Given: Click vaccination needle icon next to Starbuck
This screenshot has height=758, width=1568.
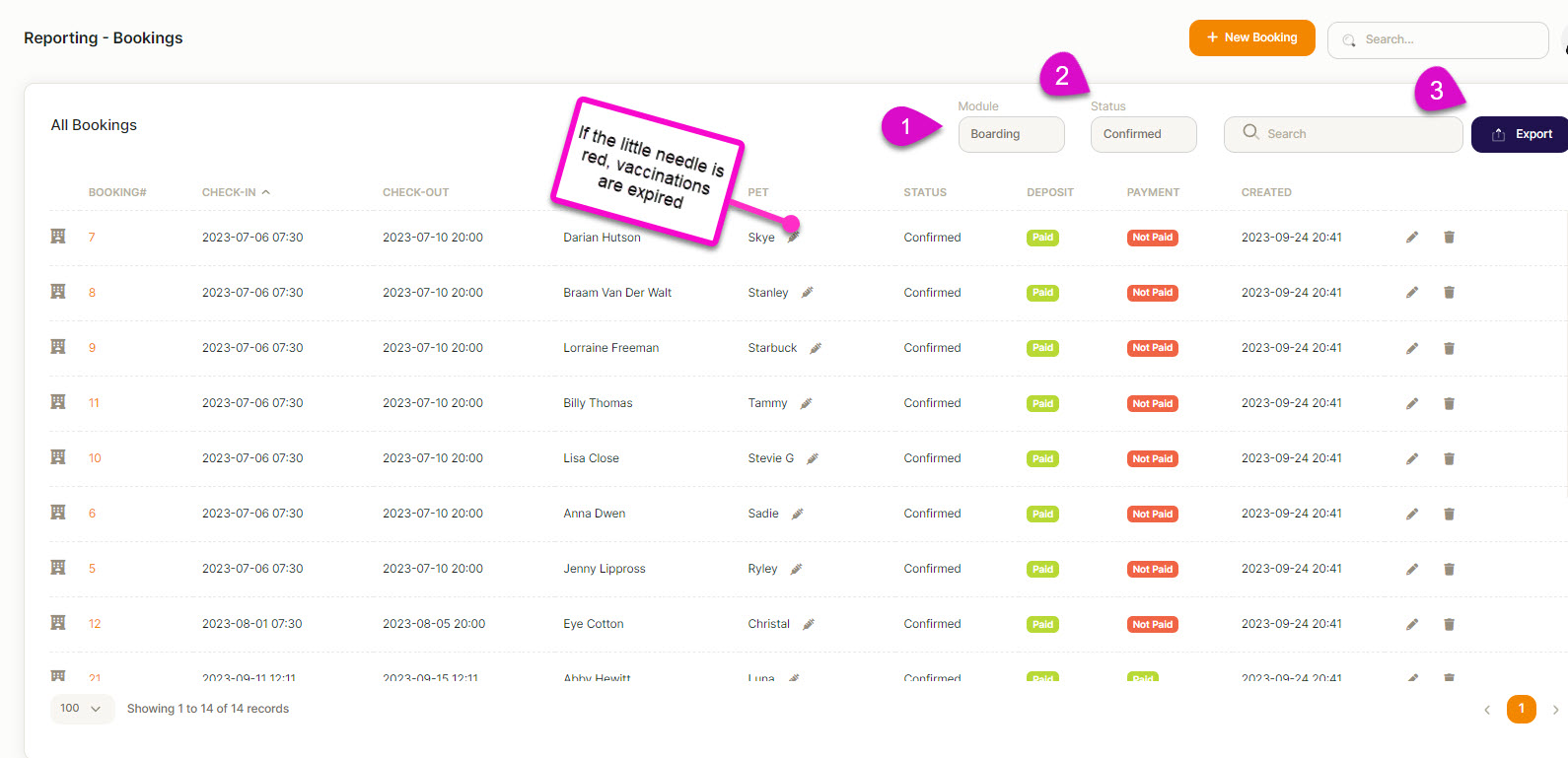Looking at the screenshot, I should coord(816,348).
